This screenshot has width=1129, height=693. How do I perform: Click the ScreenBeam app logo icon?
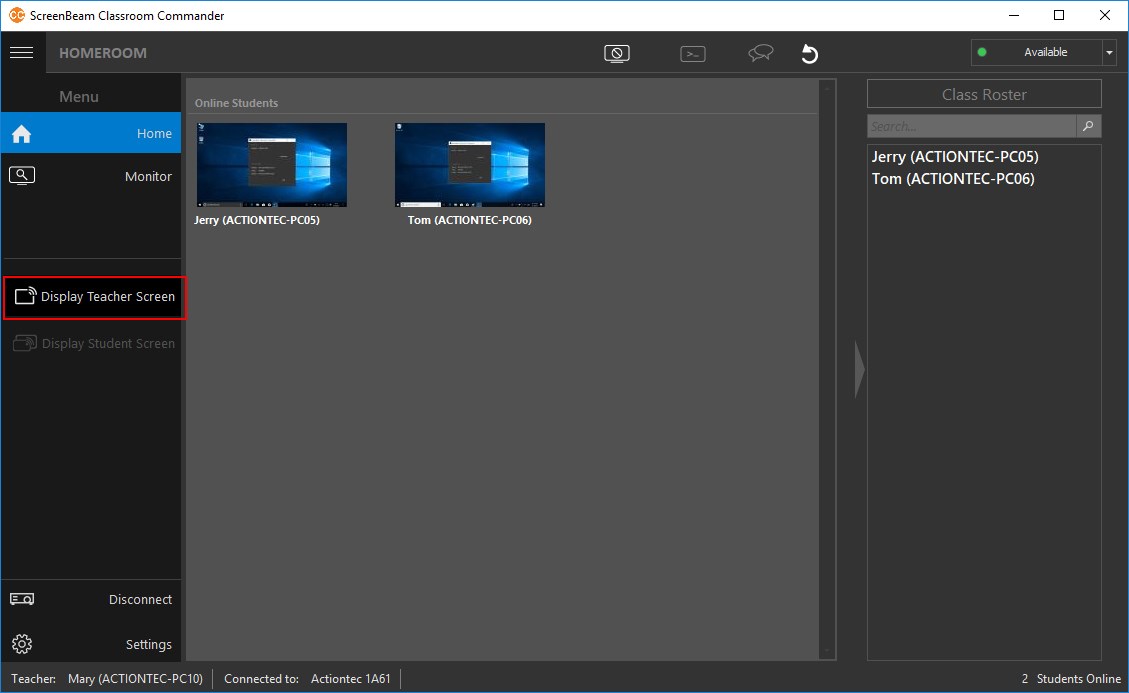coord(16,15)
